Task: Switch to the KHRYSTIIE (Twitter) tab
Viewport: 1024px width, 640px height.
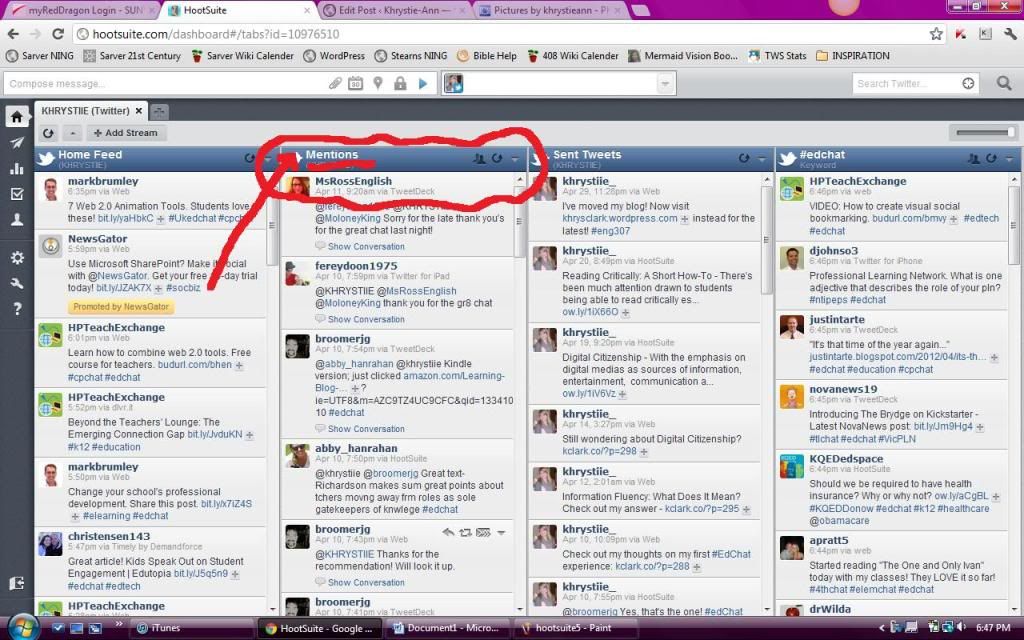Action: (85, 111)
